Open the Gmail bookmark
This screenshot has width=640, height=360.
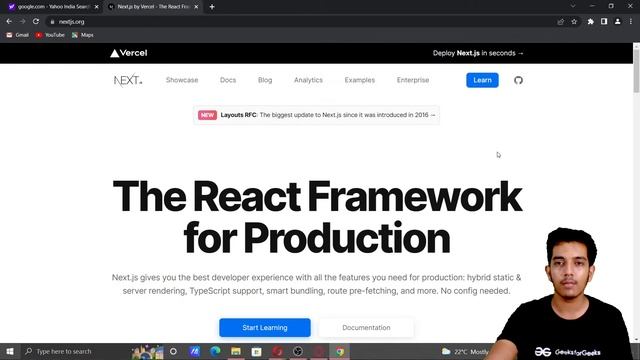(x=18, y=35)
